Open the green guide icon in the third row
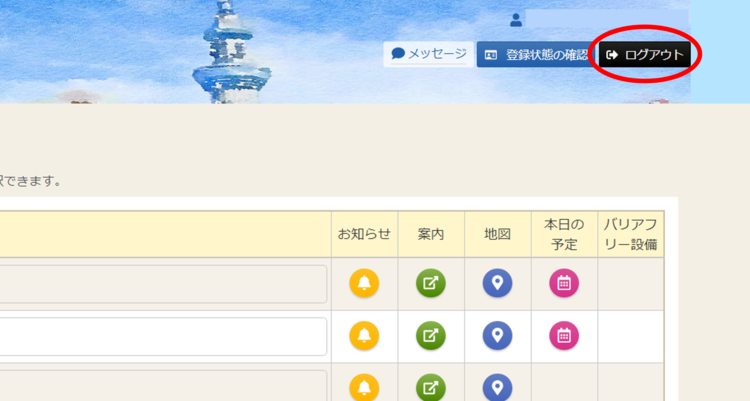750x401 pixels. [431, 386]
